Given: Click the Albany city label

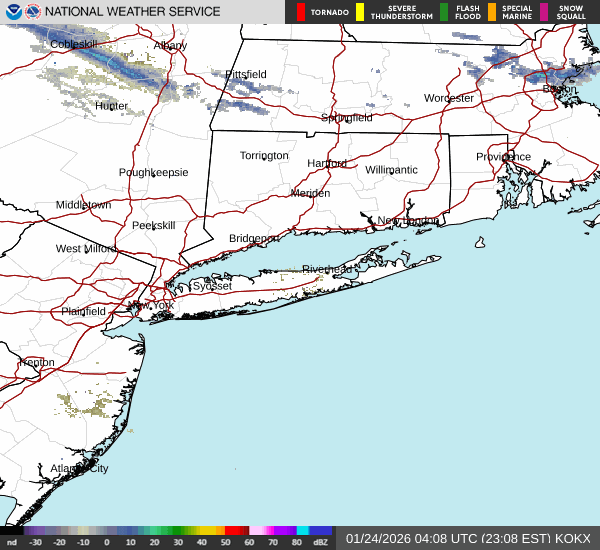Looking at the screenshot, I should (x=171, y=46).
